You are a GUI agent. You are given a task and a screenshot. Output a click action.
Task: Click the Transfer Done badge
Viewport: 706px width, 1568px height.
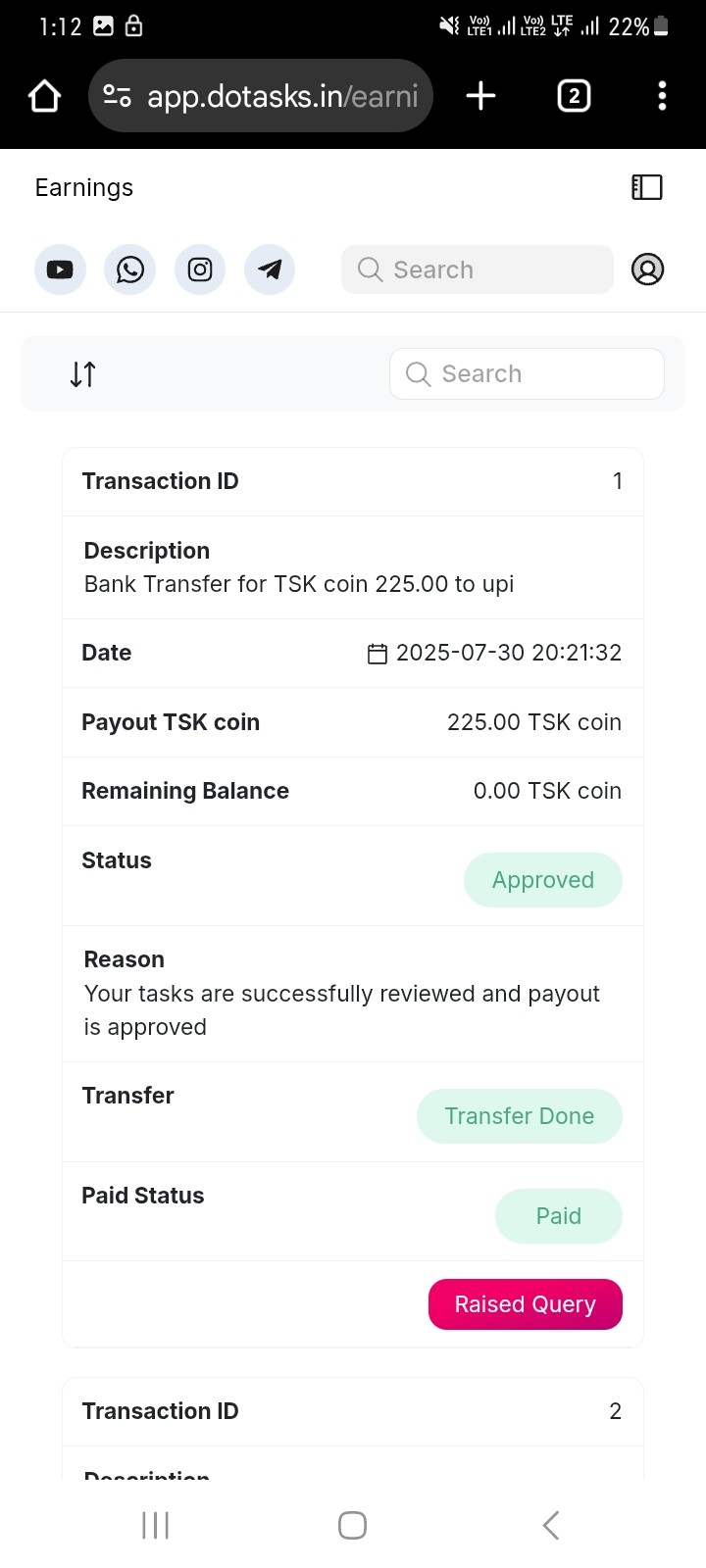[x=519, y=1116]
